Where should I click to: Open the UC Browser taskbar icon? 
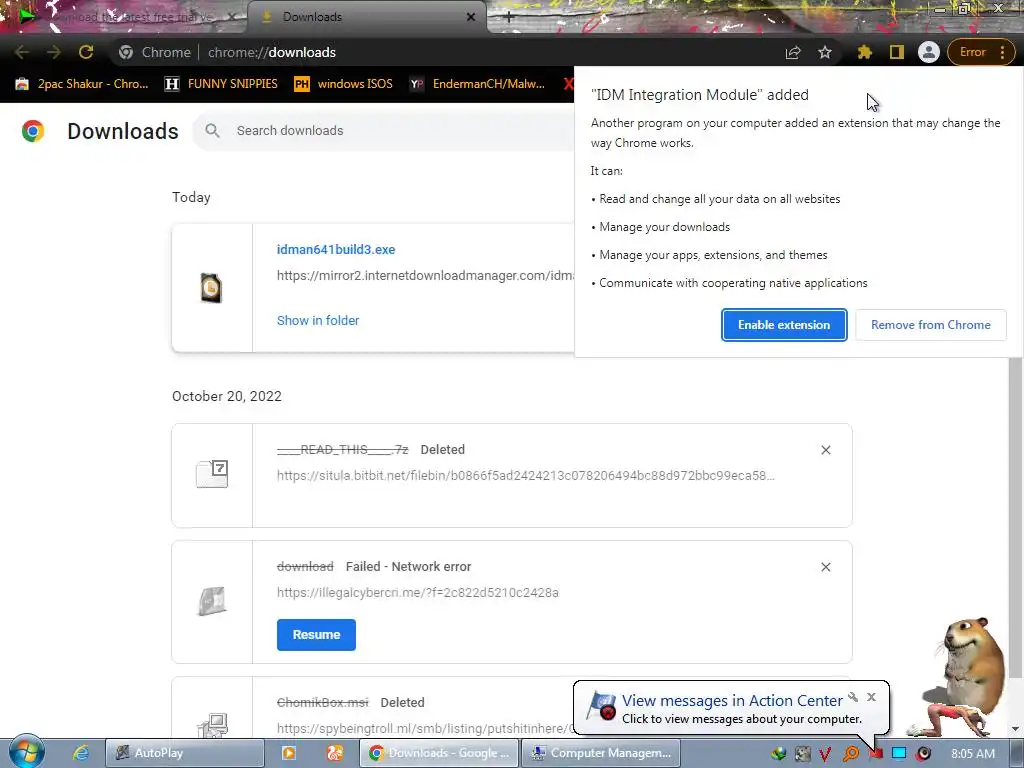pos(335,753)
